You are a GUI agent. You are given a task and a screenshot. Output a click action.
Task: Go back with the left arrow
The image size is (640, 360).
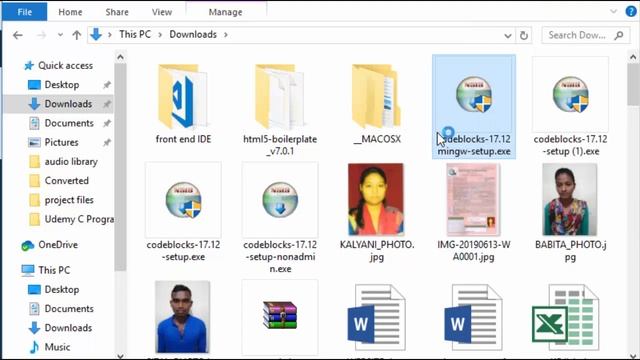click(18, 35)
